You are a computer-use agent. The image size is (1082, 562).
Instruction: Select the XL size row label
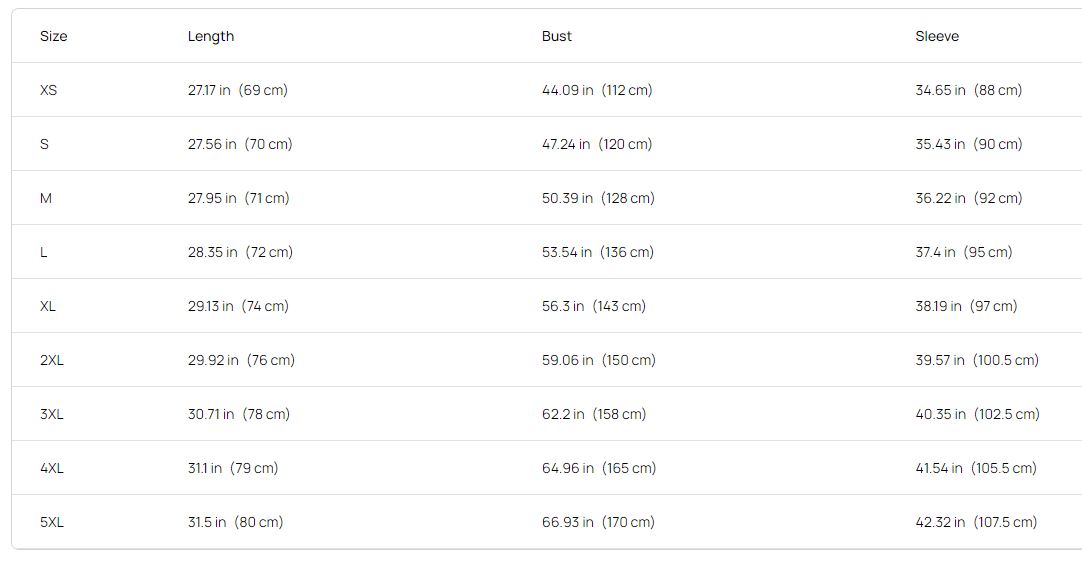(48, 306)
